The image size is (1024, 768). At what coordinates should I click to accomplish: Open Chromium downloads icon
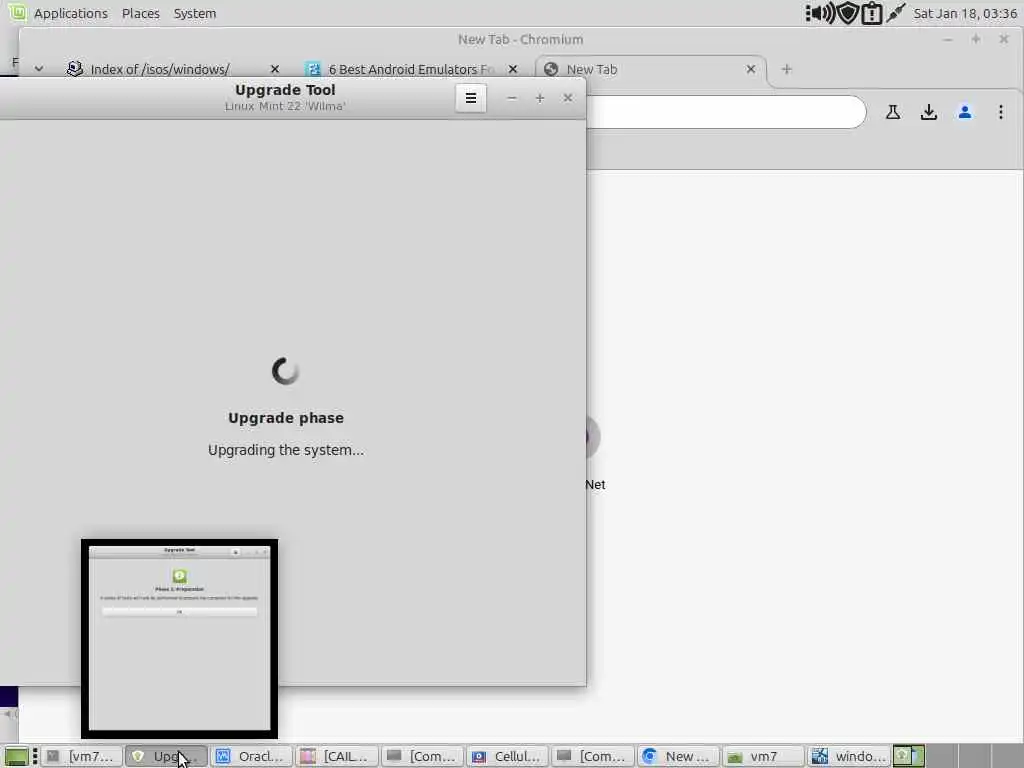[x=929, y=112]
